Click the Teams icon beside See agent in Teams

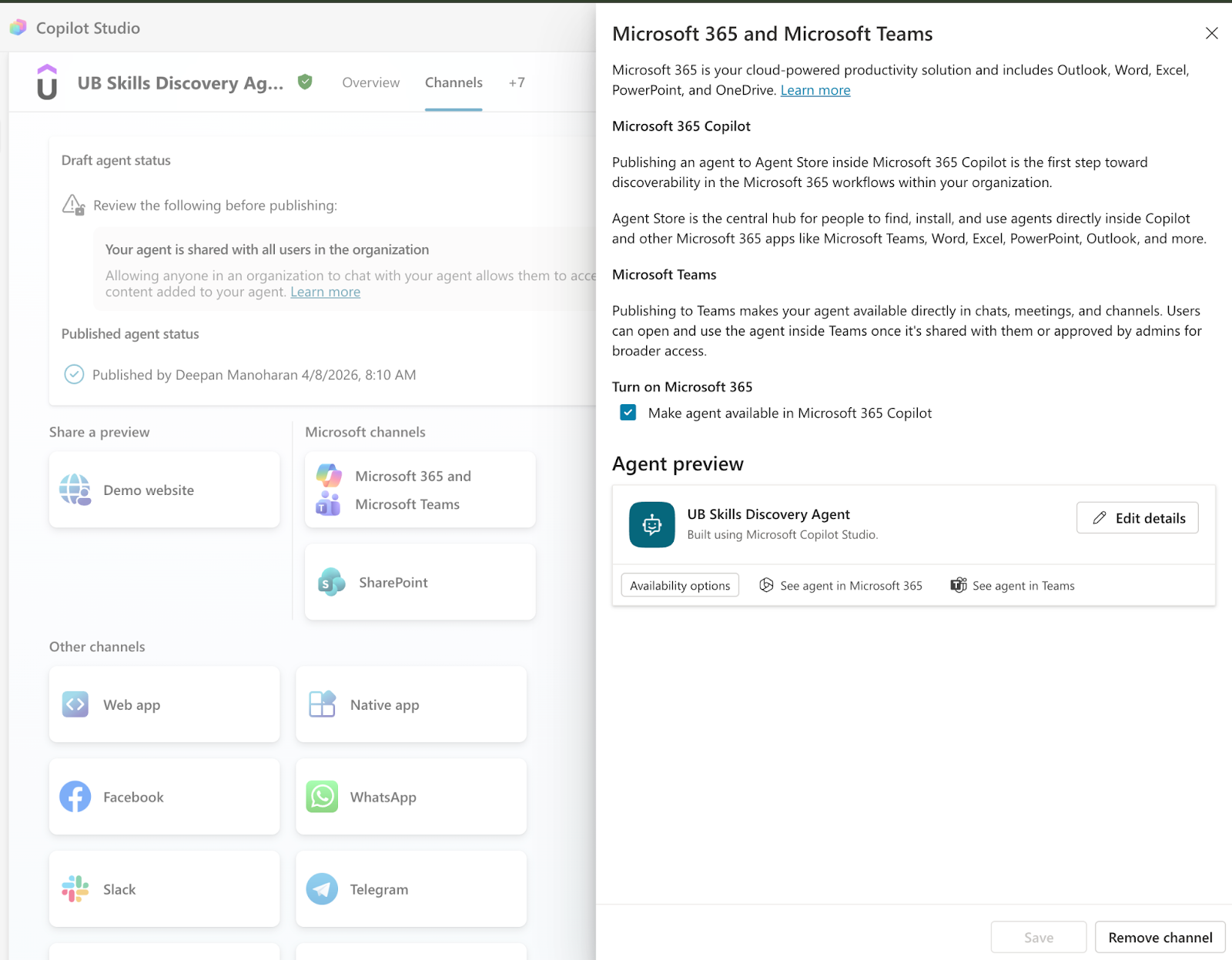point(958,585)
